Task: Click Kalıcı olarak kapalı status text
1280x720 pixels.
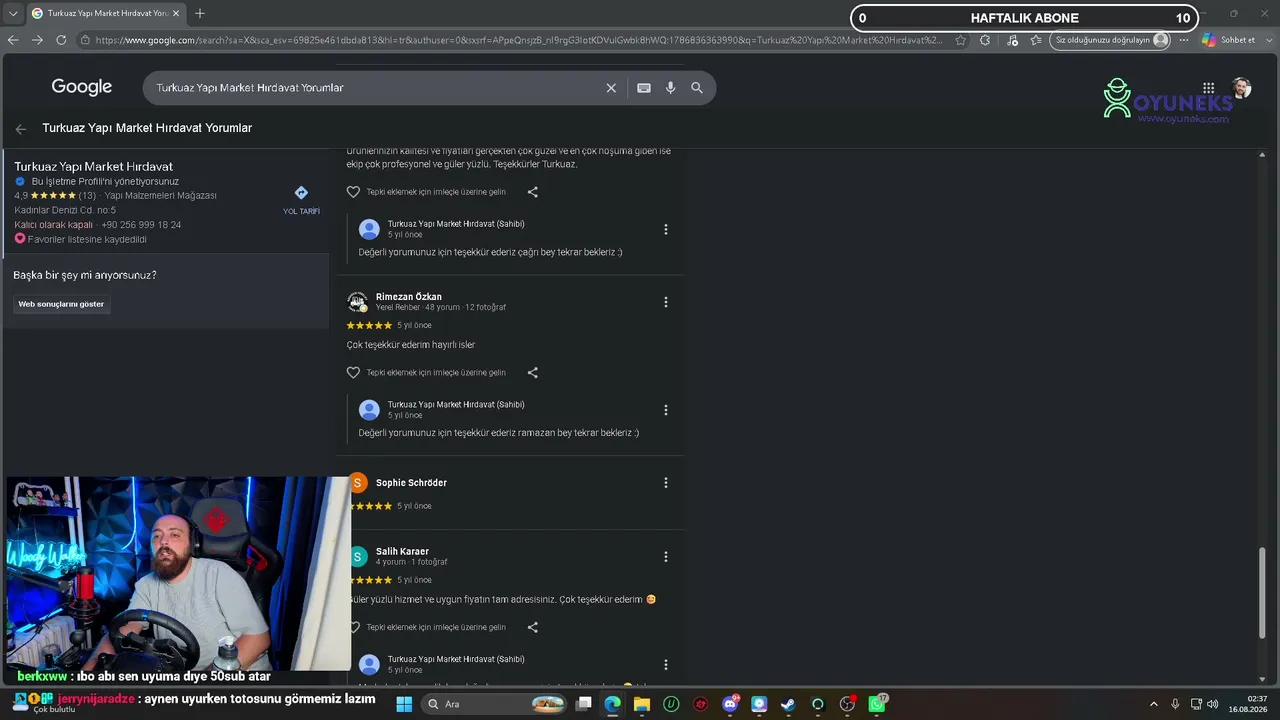Action: pyautogui.click(x=53, y=225)
